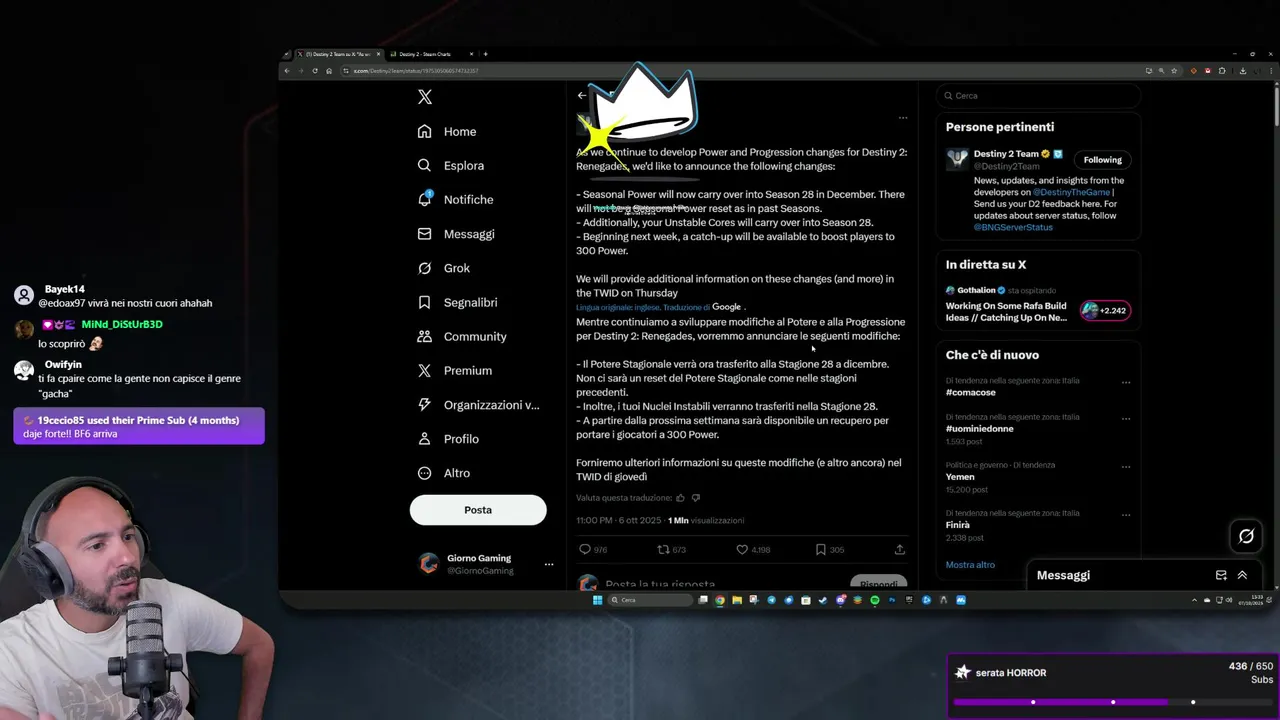This screenshot has height=720, width=1280.
Task: Click the reply icon with 976 replies
Action: (593, 549)
